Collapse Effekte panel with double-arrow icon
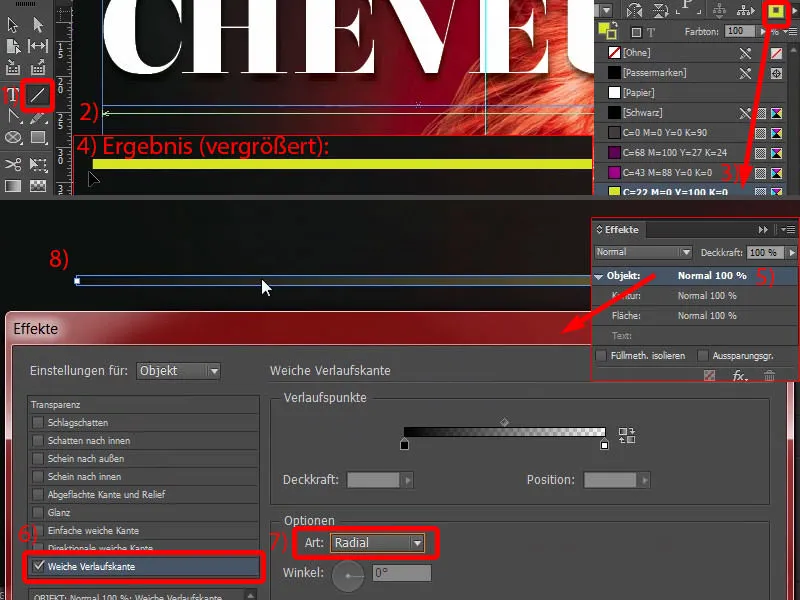 (x=763, y=230)
